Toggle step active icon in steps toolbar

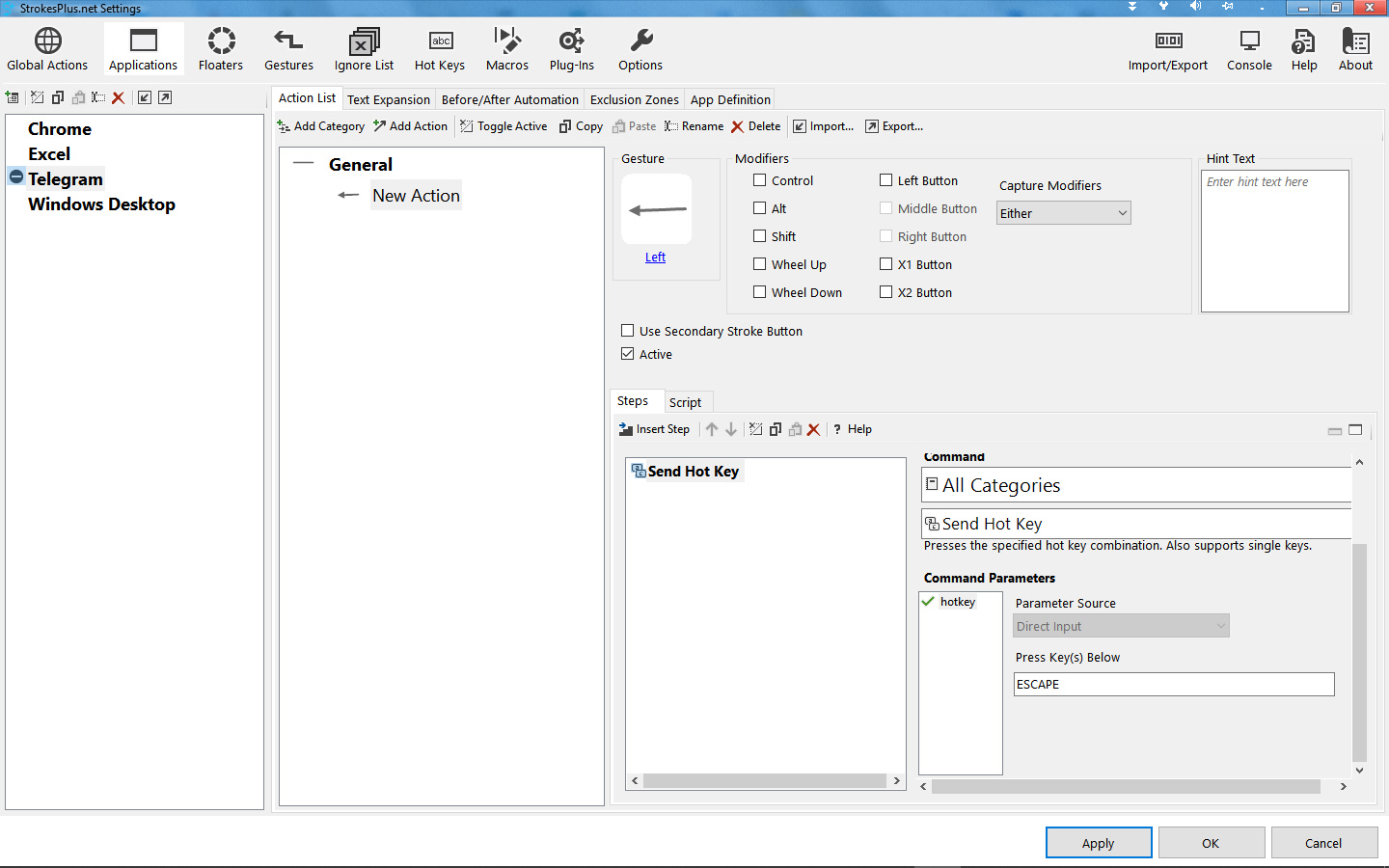pyautogui.click(x=756, y=429)
